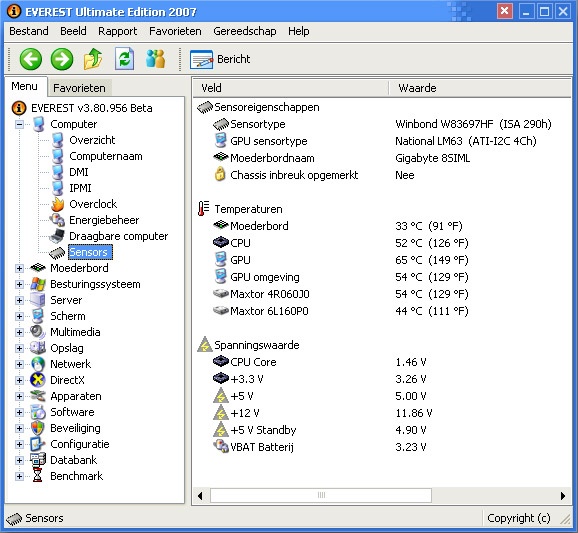Click the CPU chip icon in temperatures
This screenshot has height=533, width=578.
[x=221, y=243]
